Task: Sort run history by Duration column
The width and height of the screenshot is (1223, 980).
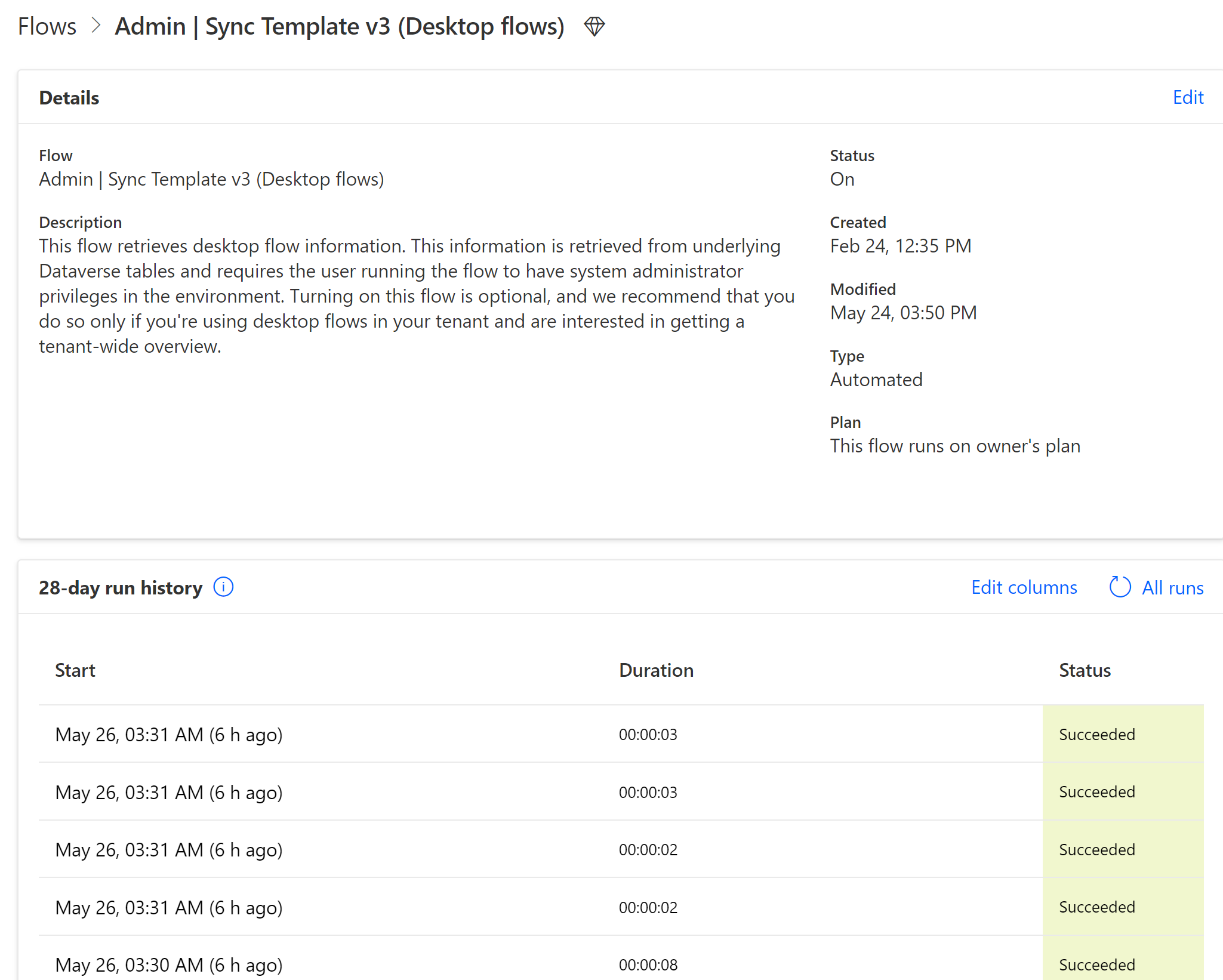Action: (x=657, y=670)
